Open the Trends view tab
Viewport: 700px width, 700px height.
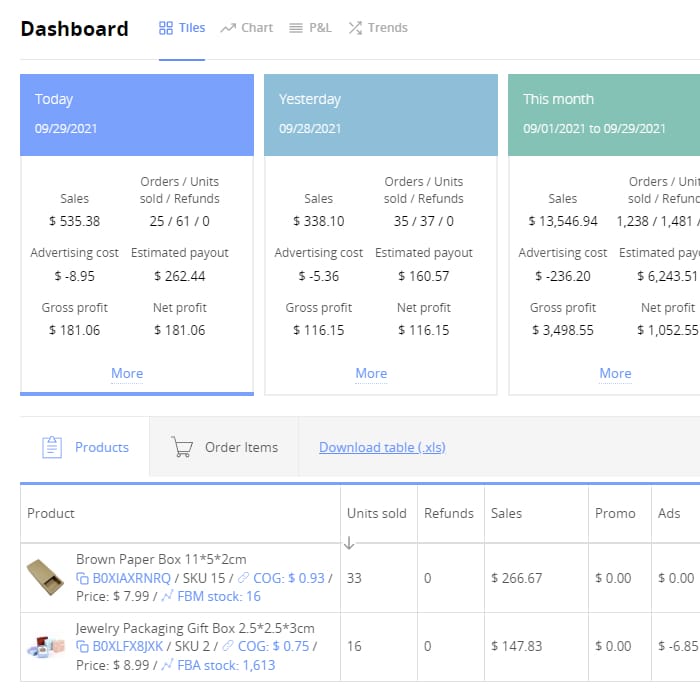[378, 28]
